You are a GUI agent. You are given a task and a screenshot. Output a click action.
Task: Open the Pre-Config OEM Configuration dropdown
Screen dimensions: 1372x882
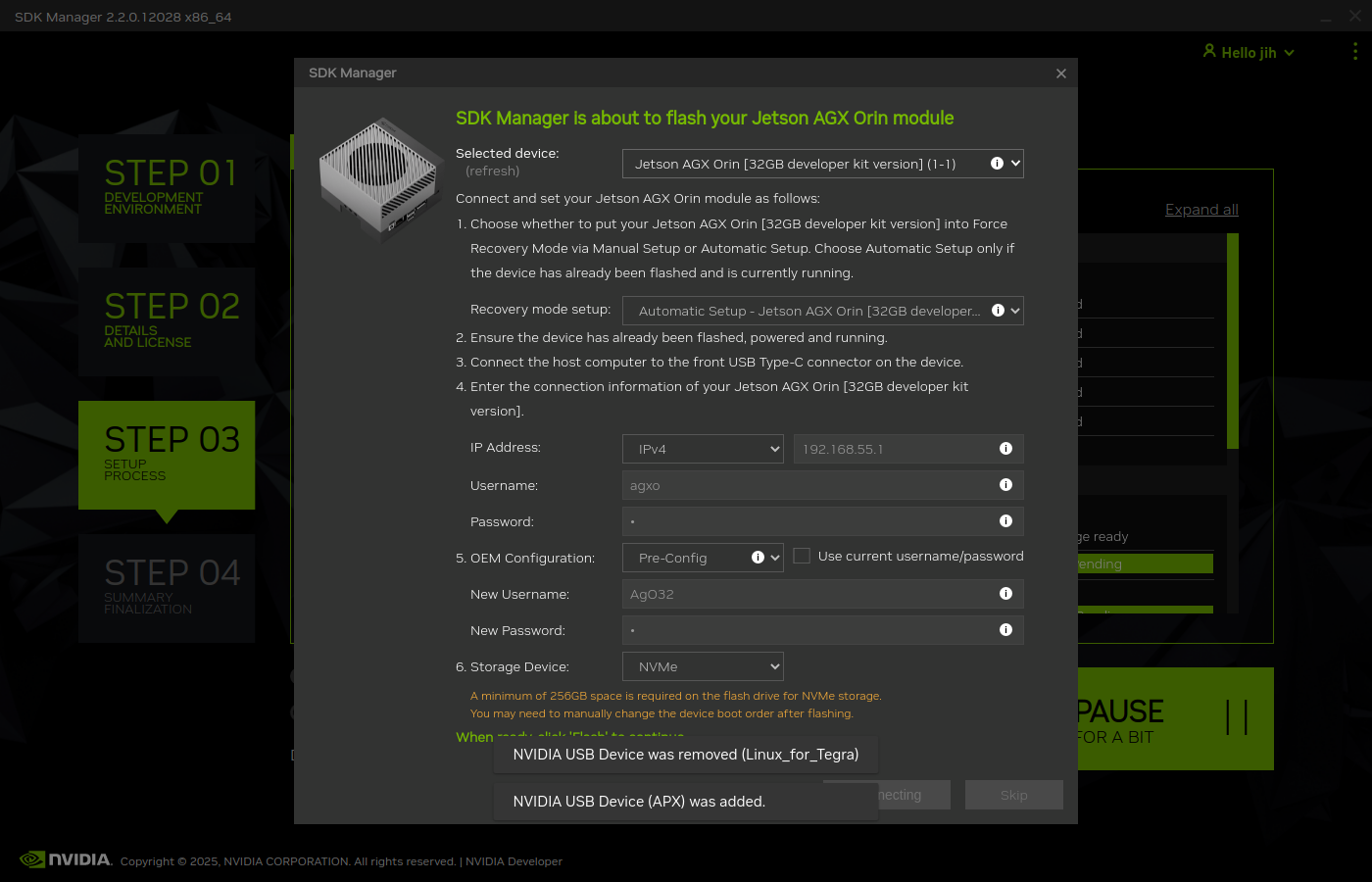[x=703, y=558]
